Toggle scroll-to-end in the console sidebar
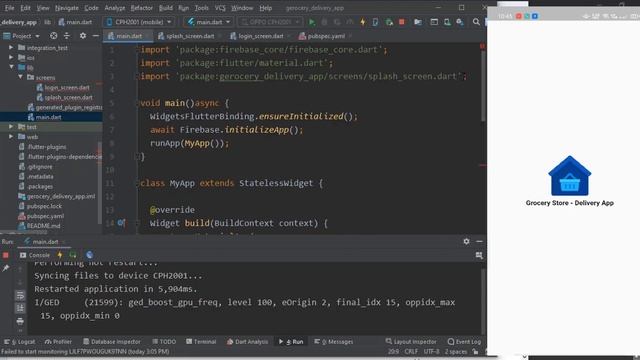 (x=20, y=308)
